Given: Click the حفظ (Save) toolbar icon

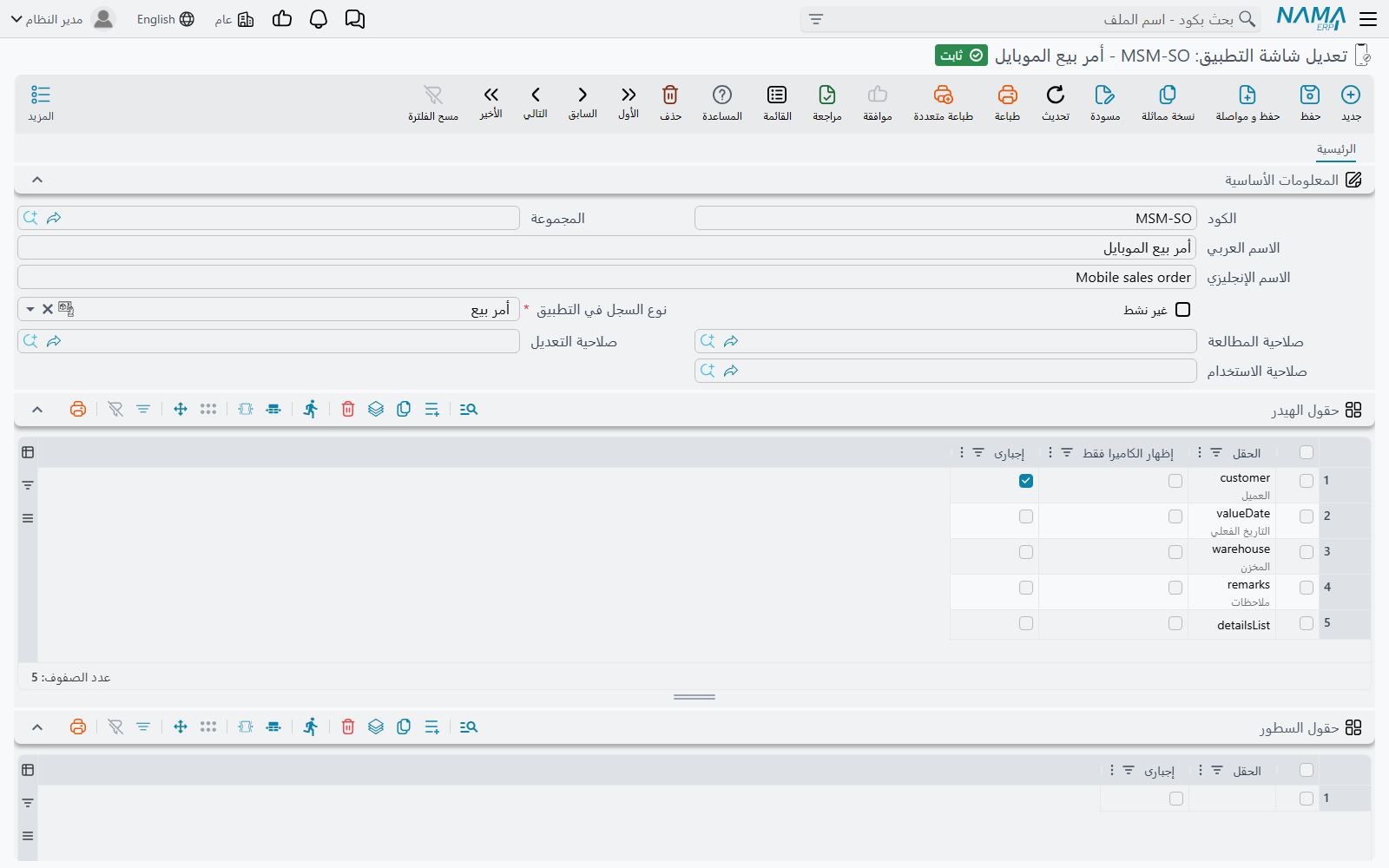Looking at the screenshot, I should 1310,95.
